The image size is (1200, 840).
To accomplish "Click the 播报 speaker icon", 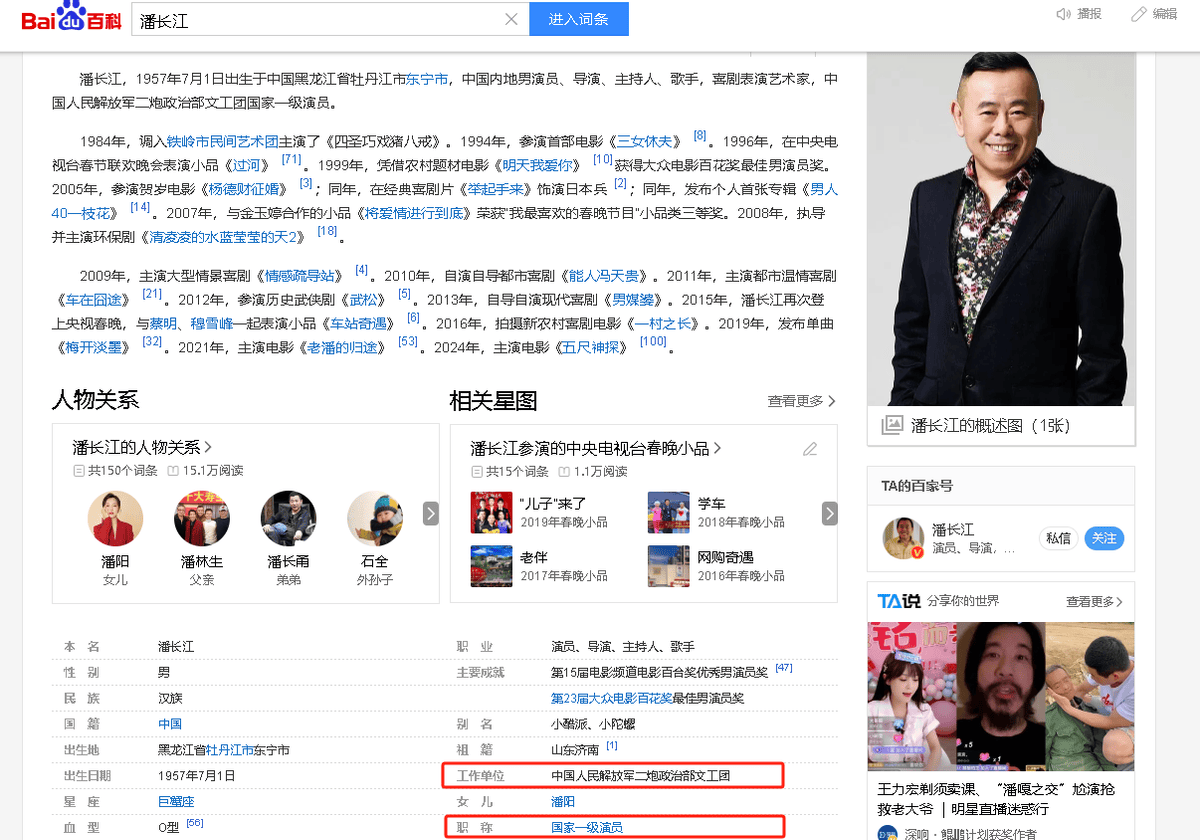I will pyautogui.click(x=1063, y=14).
